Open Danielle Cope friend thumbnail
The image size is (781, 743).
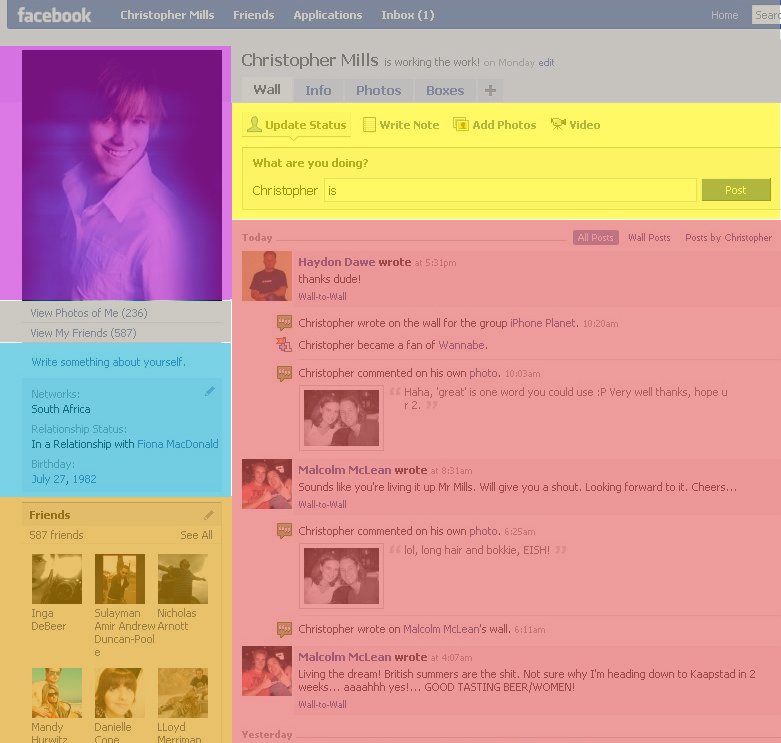tap(120, 693)
